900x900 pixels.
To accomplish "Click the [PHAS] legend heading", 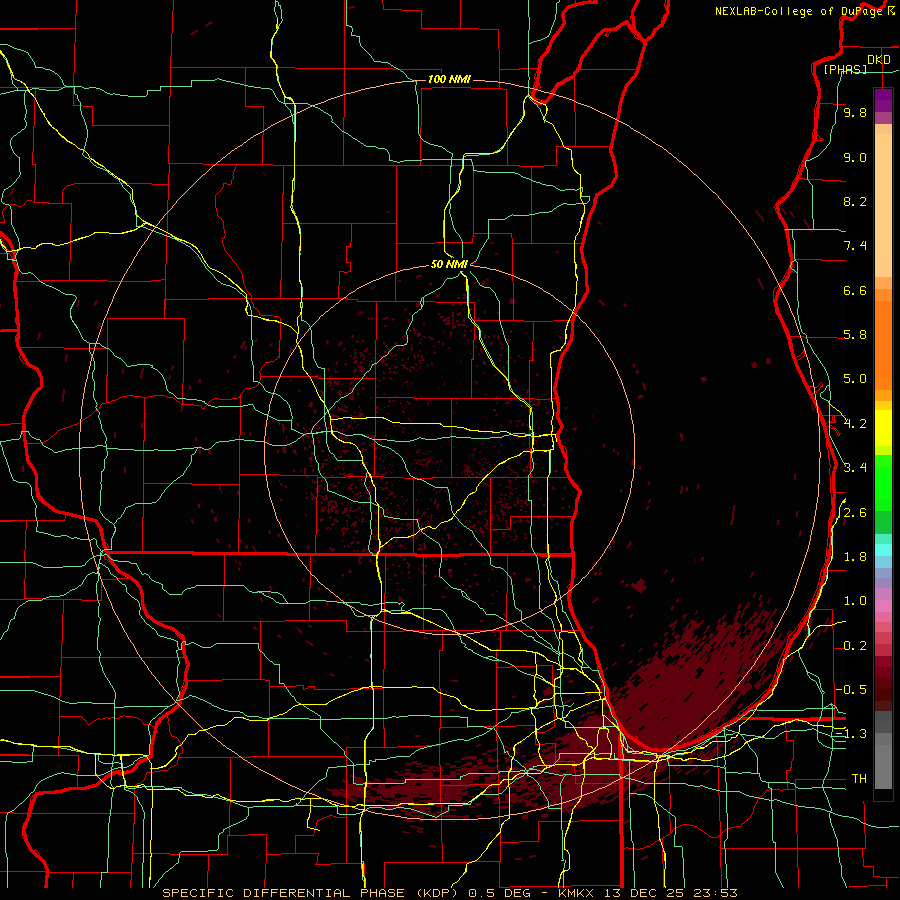I will (845, 69).
